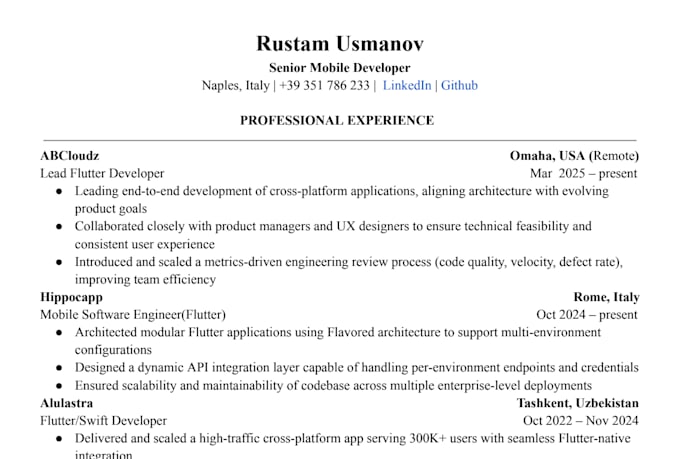The image size is (680, 459).
Task: Click the 'PROFESSIONAL EXPERIENCE' section heading
Action: [337, 121]
